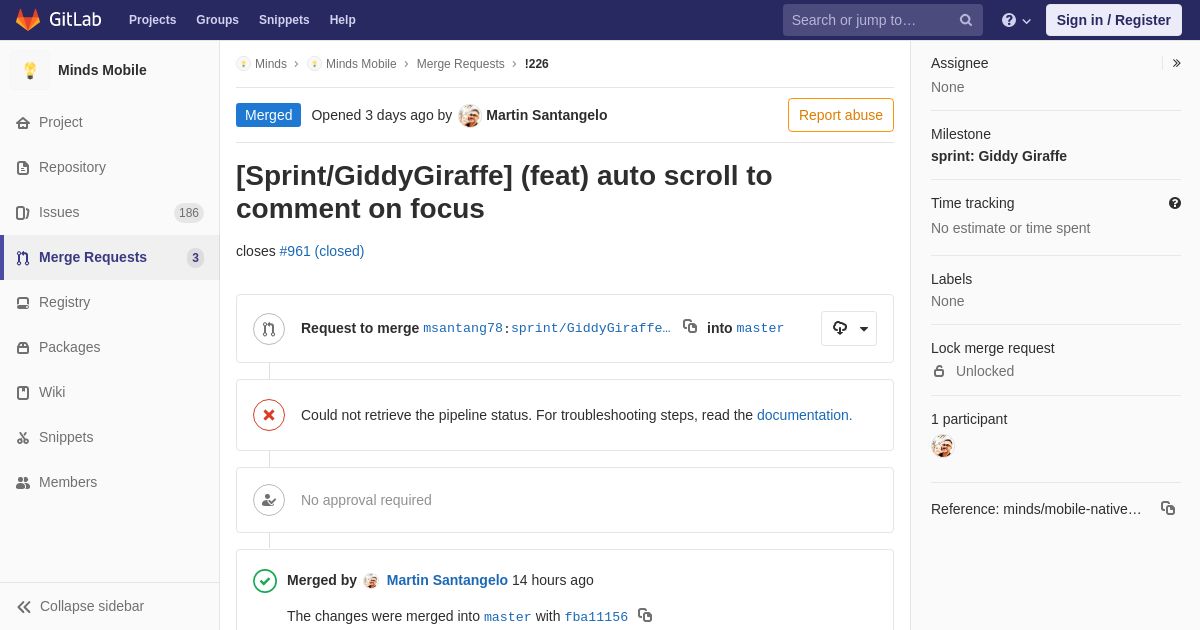Copy the merge request reference icon
This screenshot has height=630, width=1200.
click(1168, 508)
